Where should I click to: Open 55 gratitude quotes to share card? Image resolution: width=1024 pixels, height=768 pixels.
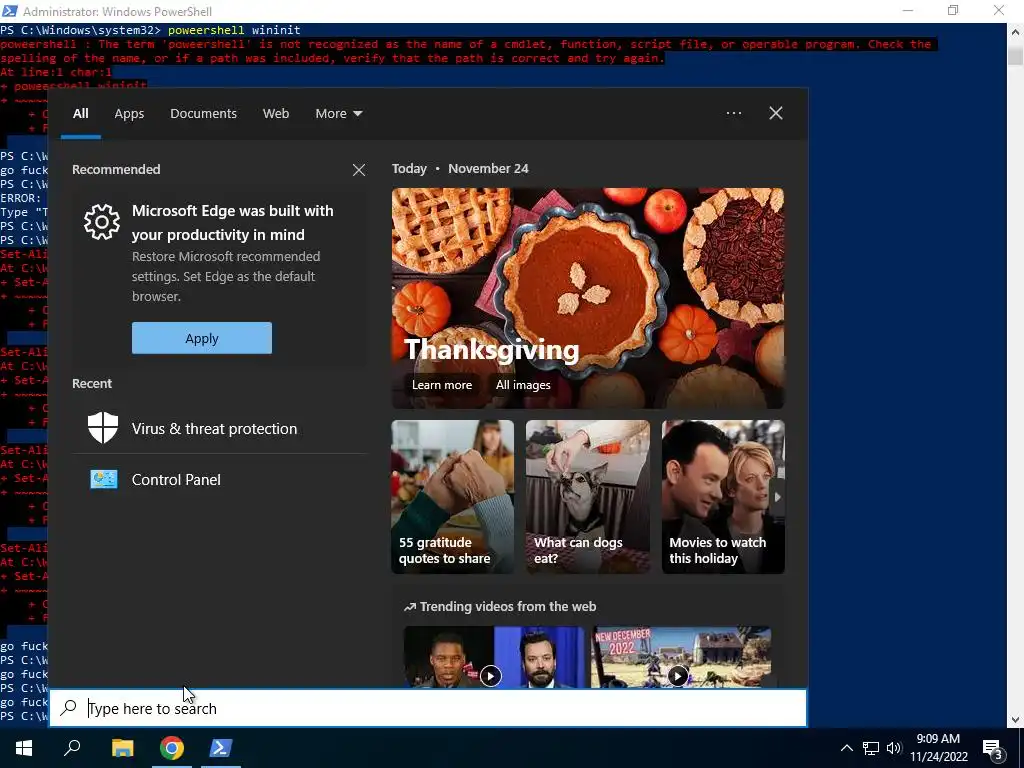tap(453, 497)
